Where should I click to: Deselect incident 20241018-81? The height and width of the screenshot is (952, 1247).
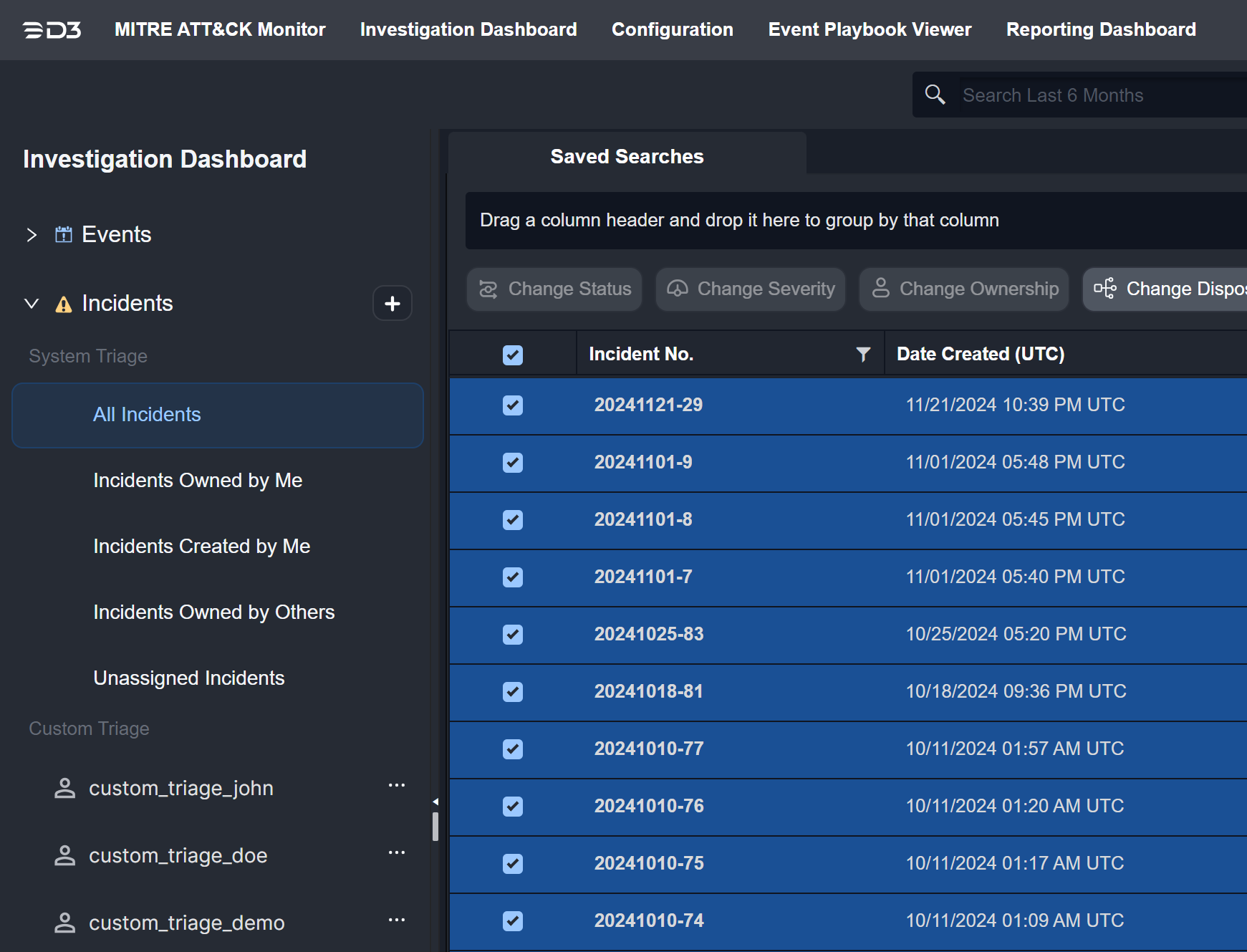[x=512, y=691]
